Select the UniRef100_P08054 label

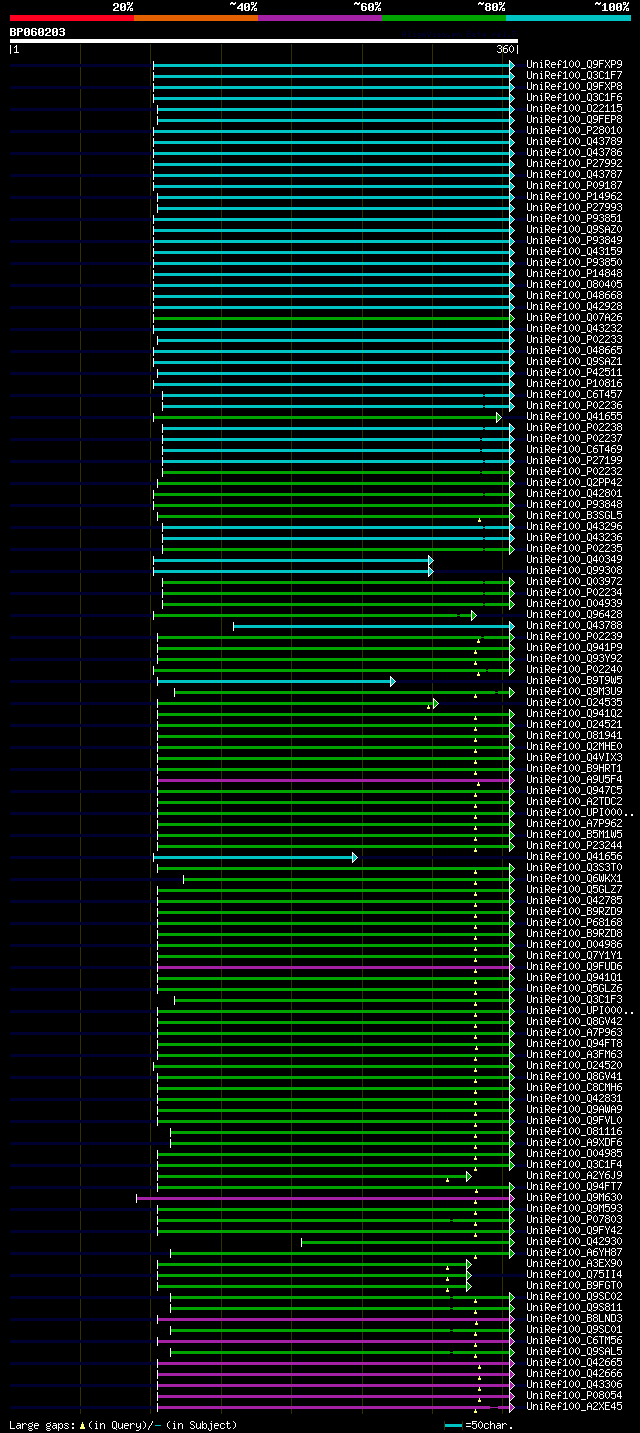click(x=575, y=1395)
